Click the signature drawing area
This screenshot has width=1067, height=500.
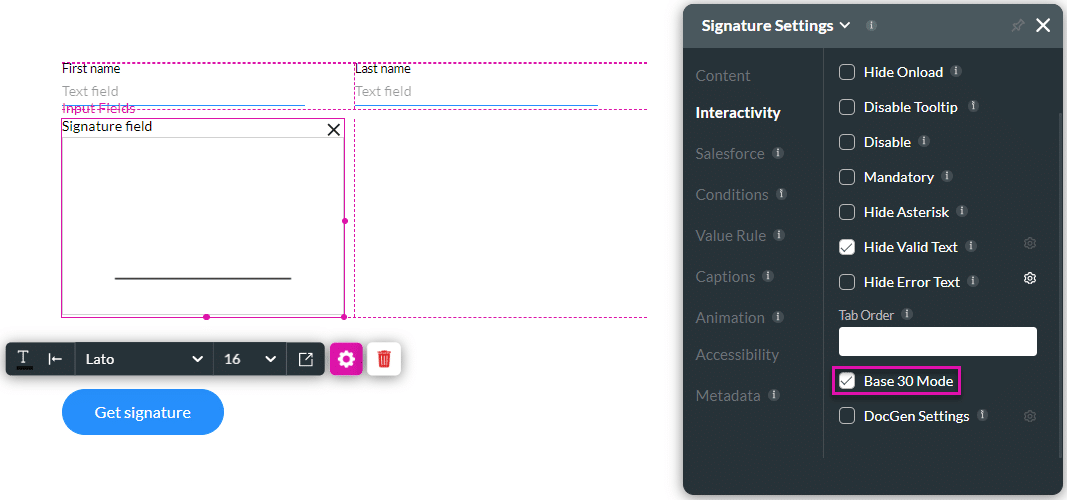(203, 226)
